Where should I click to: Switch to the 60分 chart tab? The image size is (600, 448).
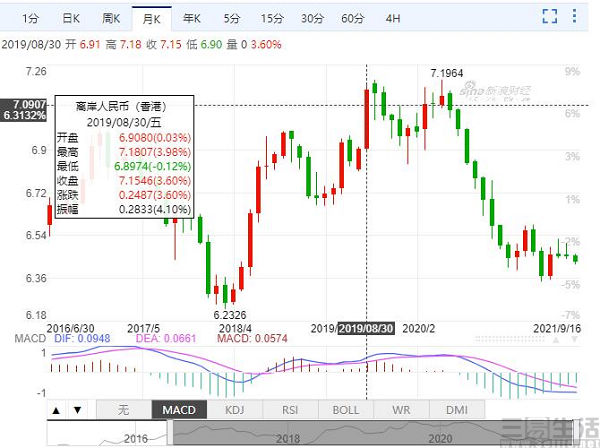click(353, 18)
